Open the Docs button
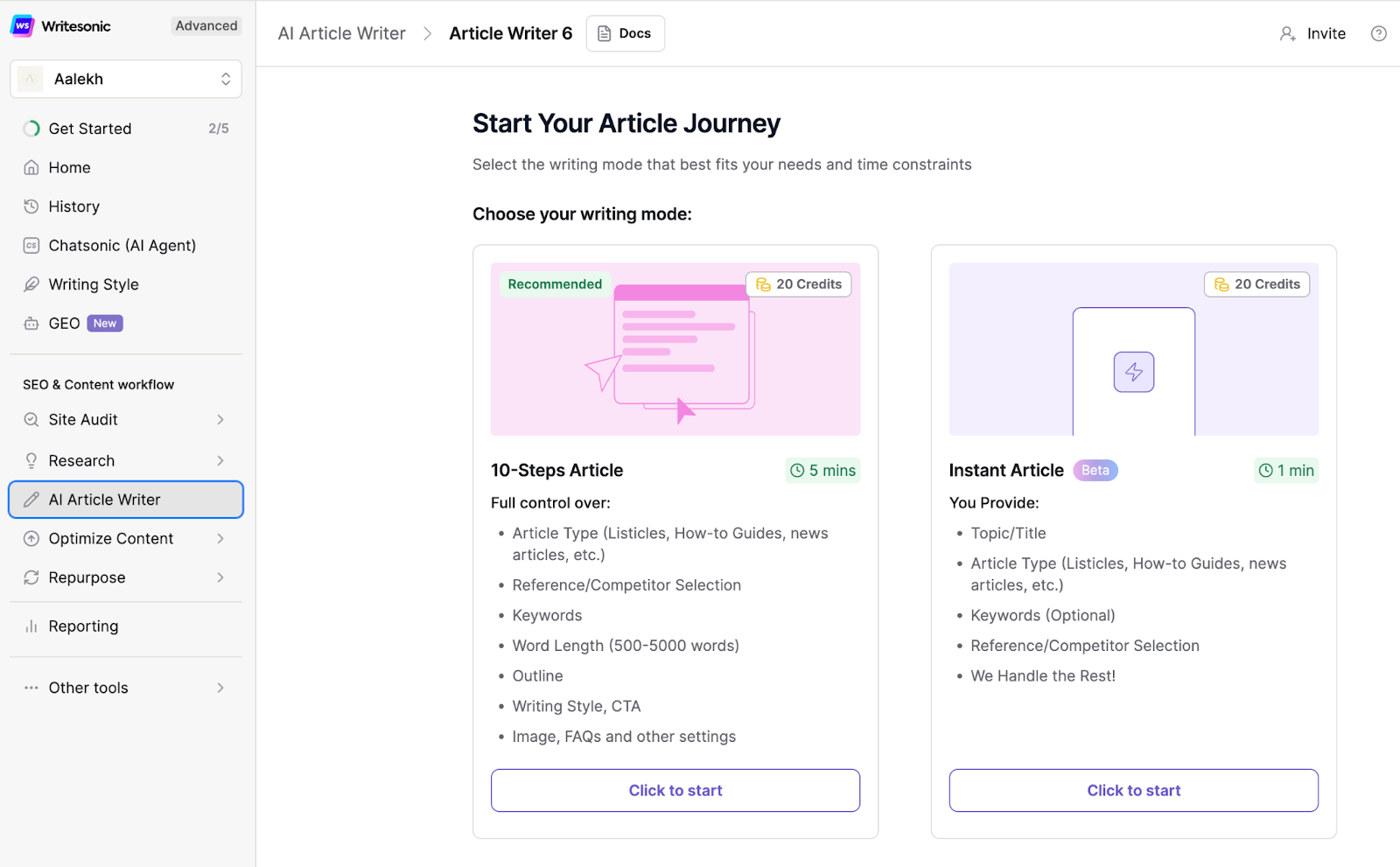The image size is (1400, 867). click(x=625, y=34)
